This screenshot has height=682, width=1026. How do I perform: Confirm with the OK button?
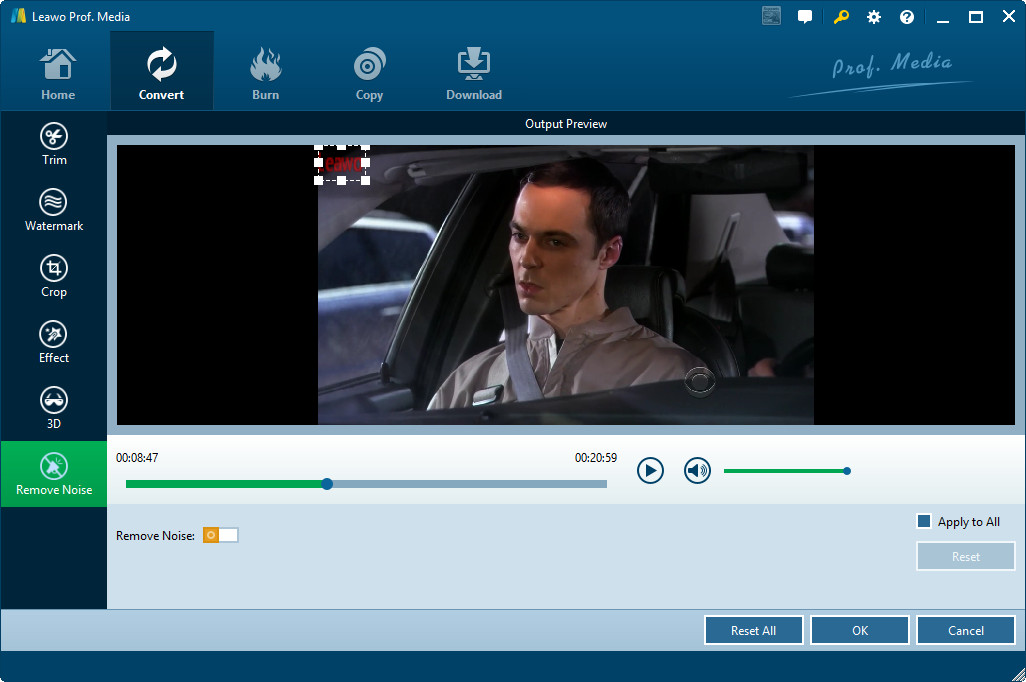pos(860,630)
